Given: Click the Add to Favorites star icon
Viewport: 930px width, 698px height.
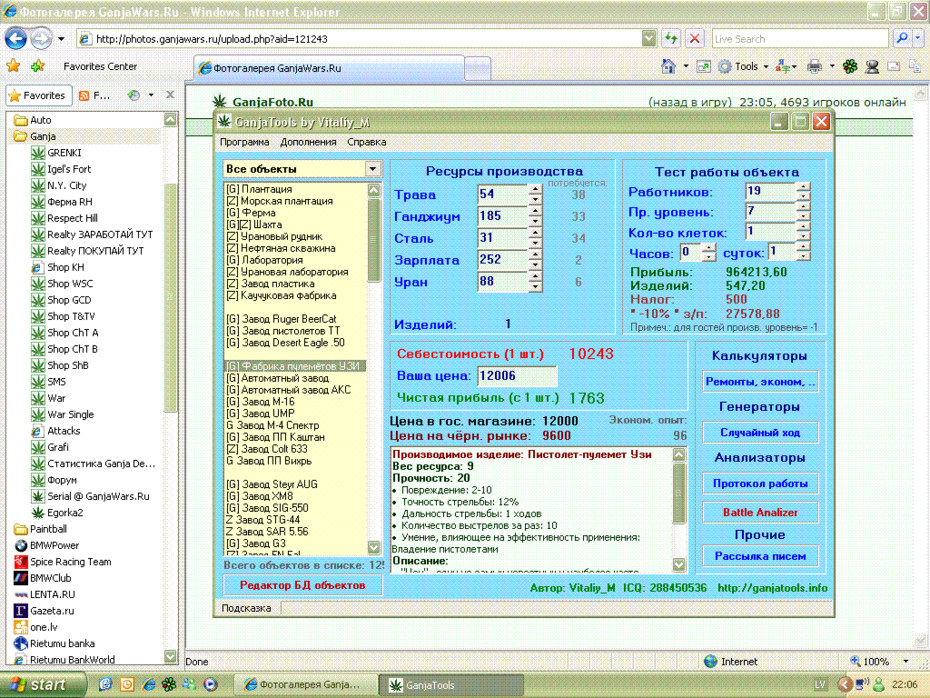Looking at the screenshot, I should (x=38, y=66).
